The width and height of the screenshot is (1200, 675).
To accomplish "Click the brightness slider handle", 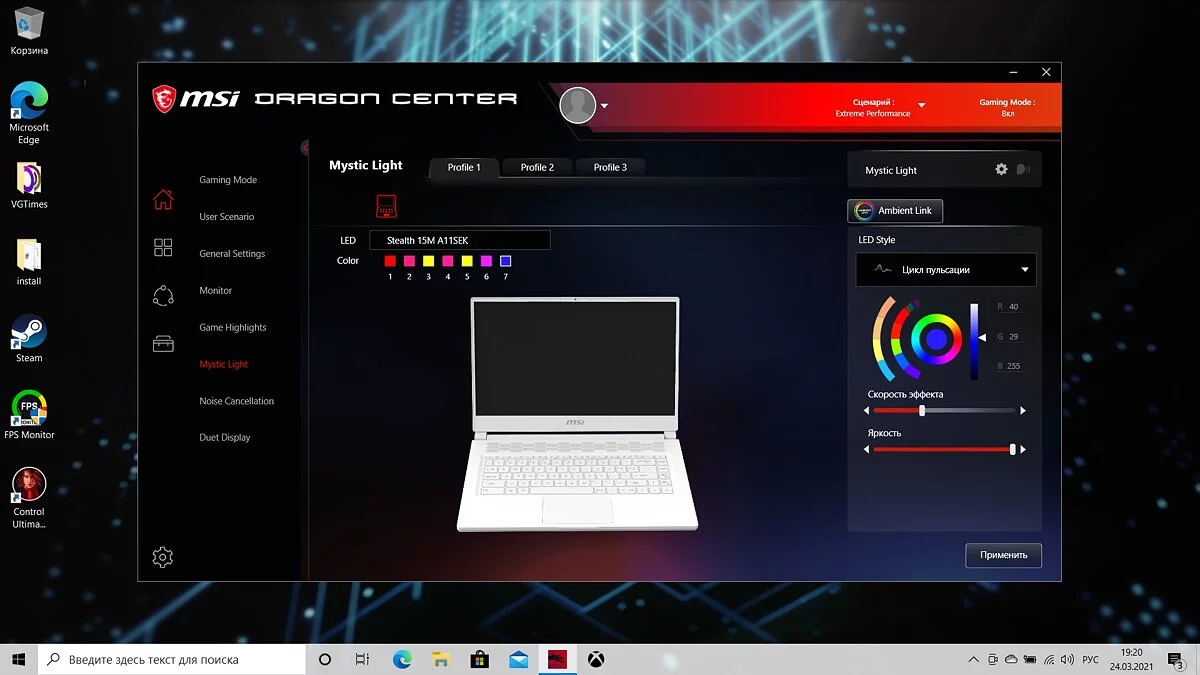I will coord(1012,450).
